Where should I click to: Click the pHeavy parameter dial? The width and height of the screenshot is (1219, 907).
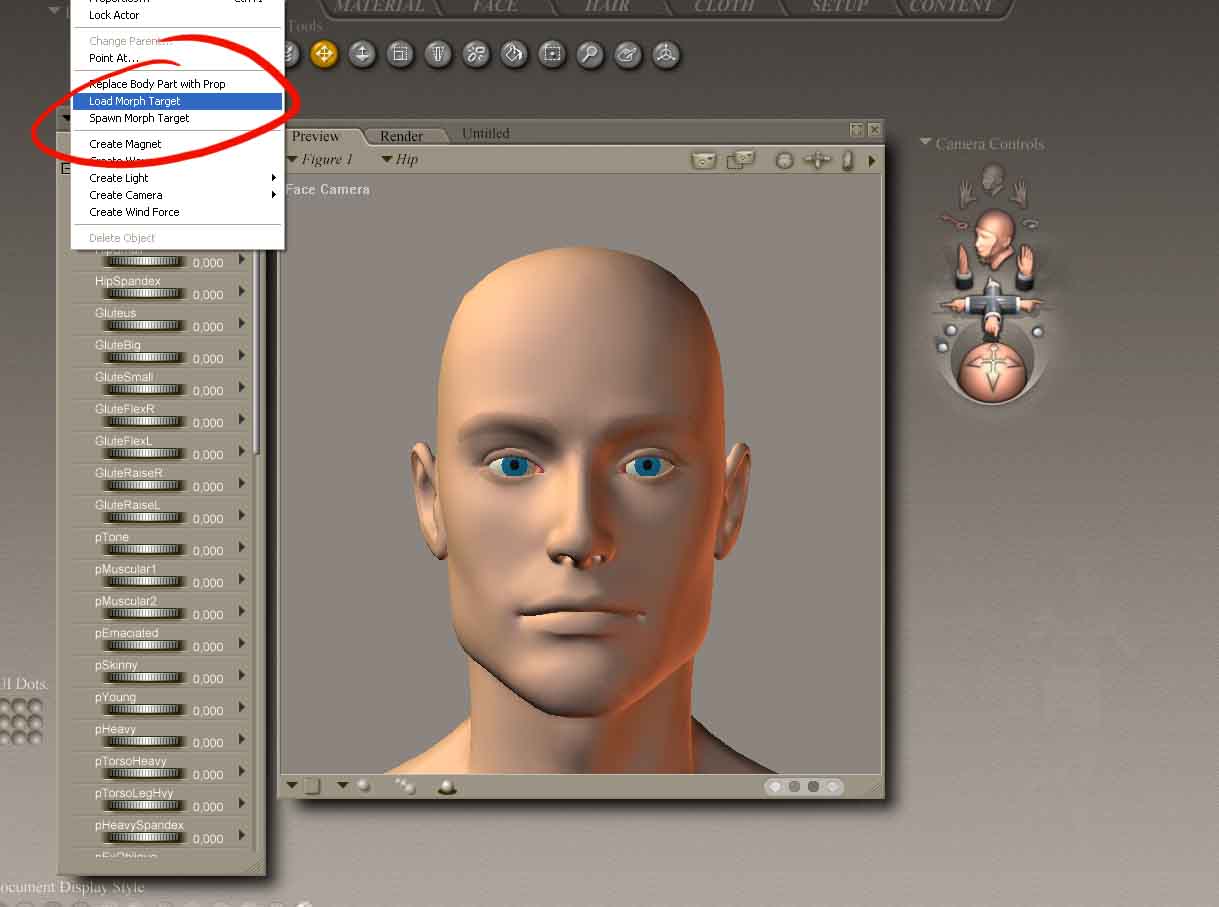146,741
